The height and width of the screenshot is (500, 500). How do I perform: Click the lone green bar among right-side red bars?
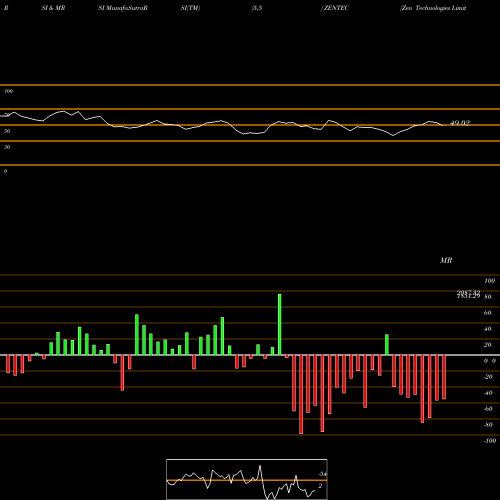click(x=387, y=345)
